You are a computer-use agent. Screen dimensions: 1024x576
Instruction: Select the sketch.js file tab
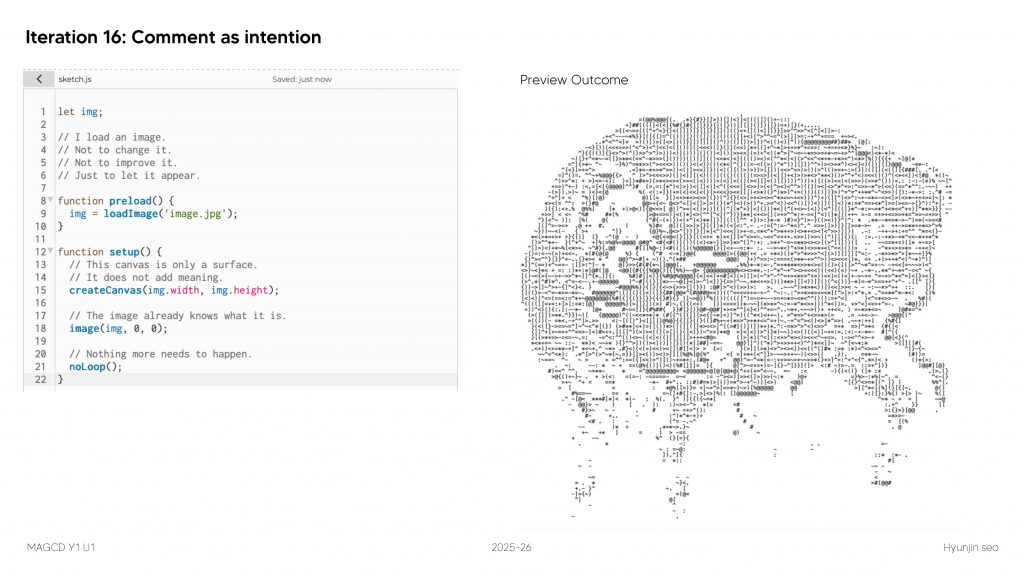(x=76, y=79)
